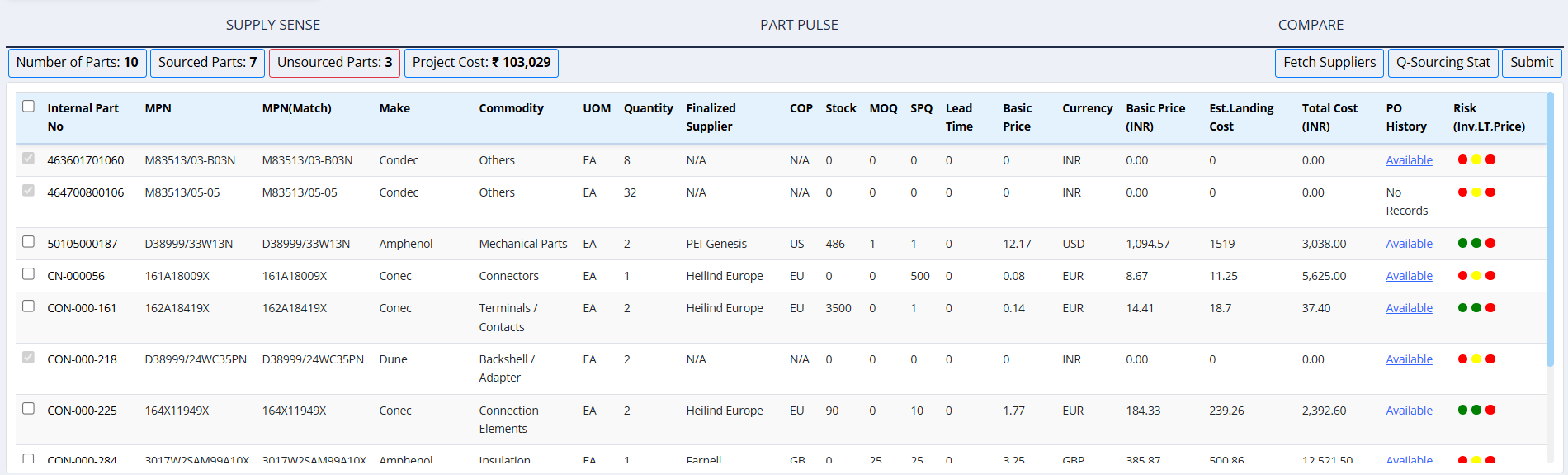Open the COMPARE tab
Image resolution: width=1568 pixels, height=475 pixels.
[x=1311, y=25]
